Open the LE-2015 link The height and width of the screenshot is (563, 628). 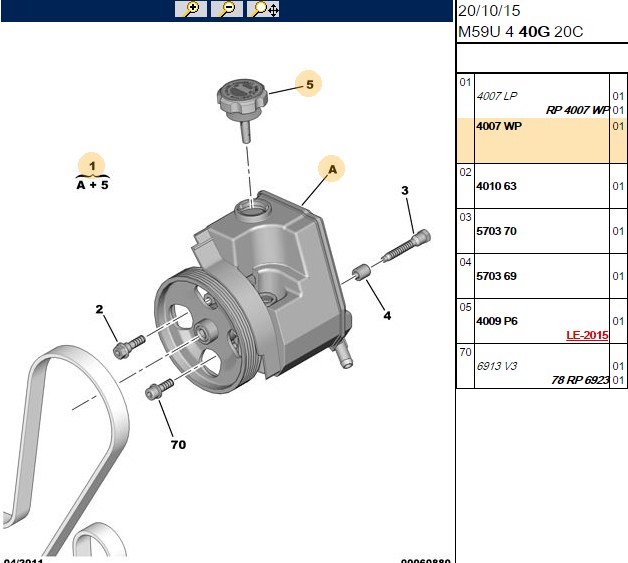(587, 335)
